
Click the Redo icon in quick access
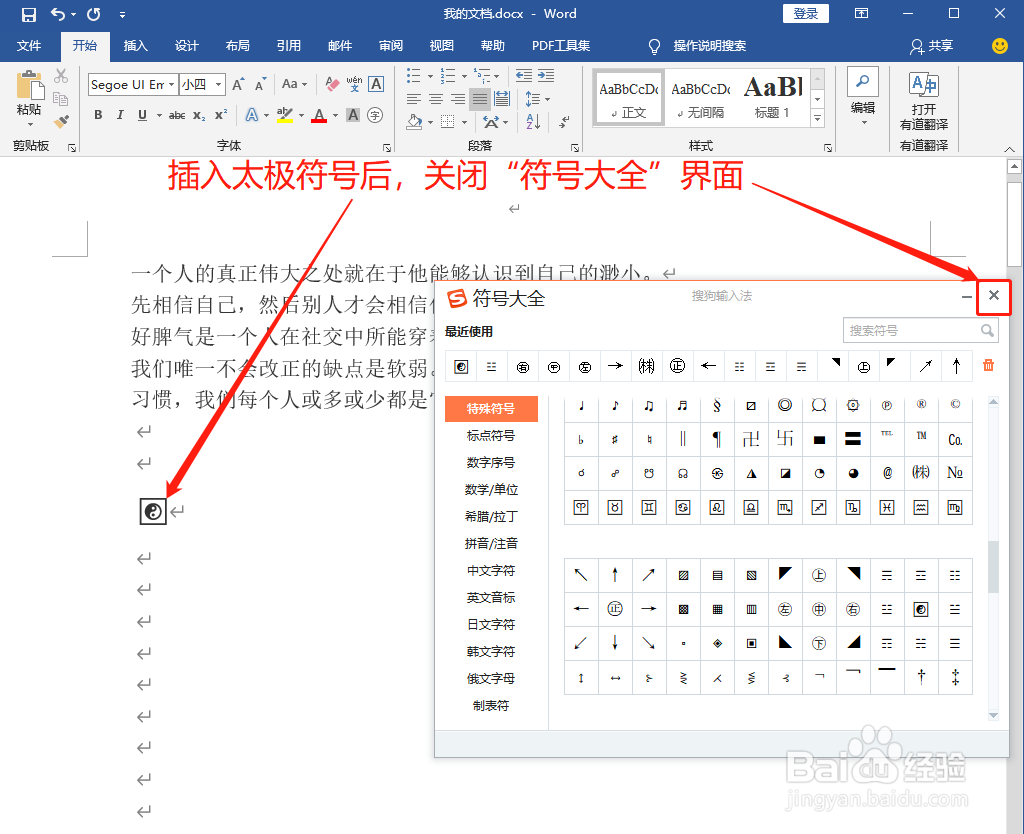coord(93,14)
